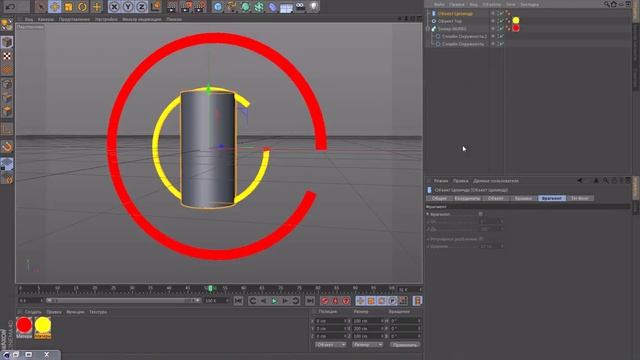Collapse the Sweep NURBS hierarchy
Viewport: 640px width, 360px height.
click(427, 29)
